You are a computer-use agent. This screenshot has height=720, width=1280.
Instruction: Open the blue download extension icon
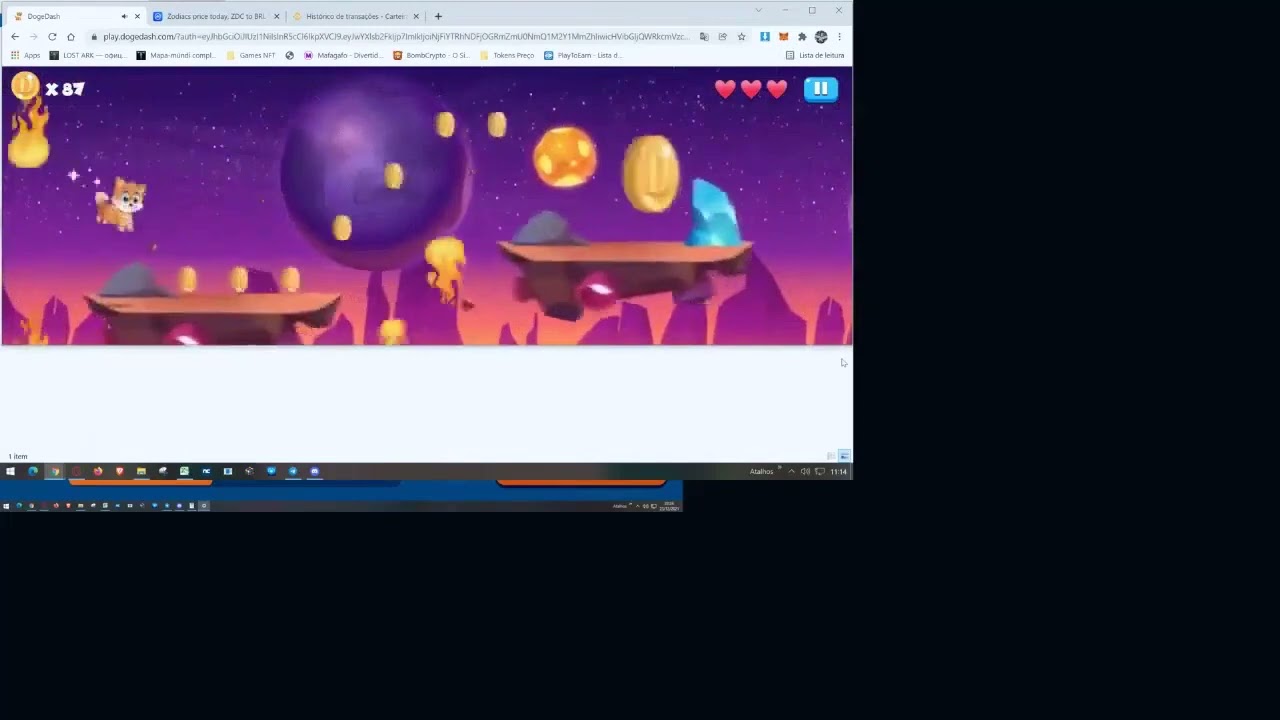tap(765, 37)
